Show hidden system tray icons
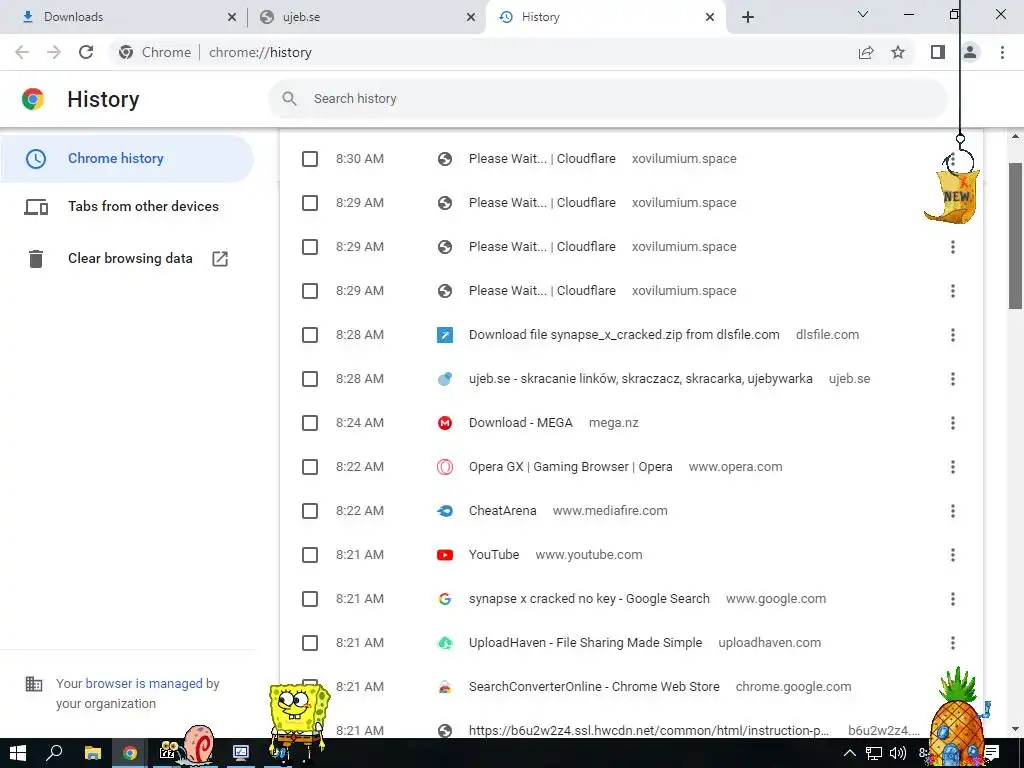 850,754
